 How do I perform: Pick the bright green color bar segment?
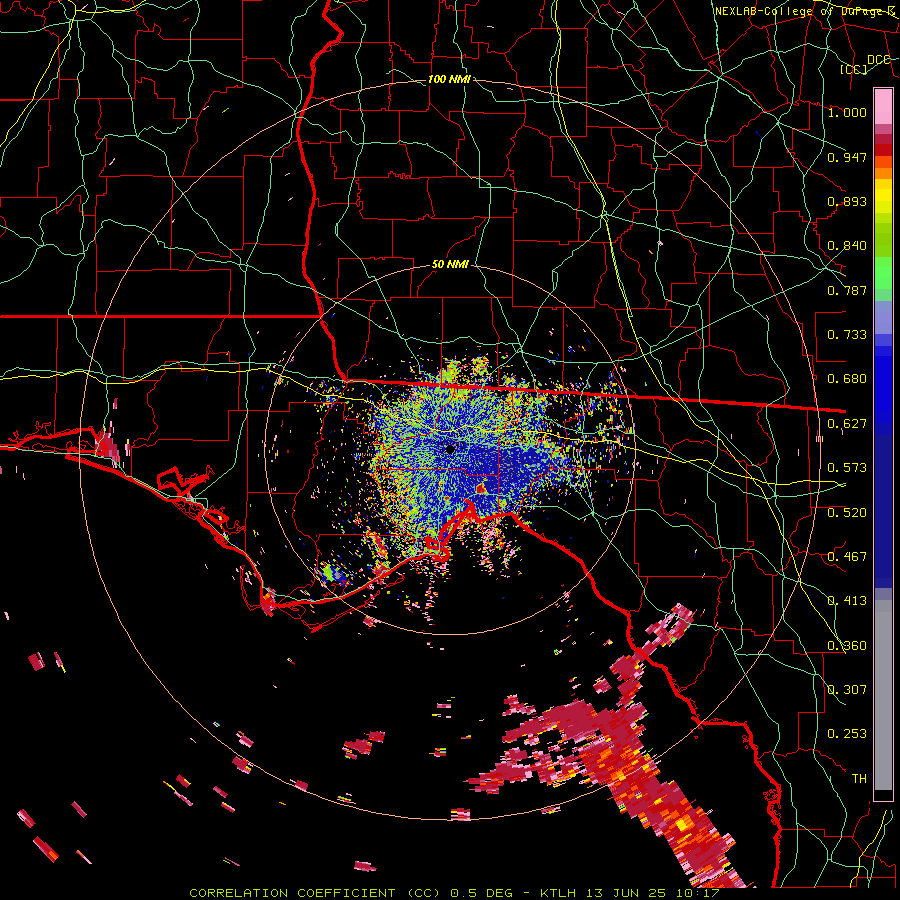tap(883, 273)
